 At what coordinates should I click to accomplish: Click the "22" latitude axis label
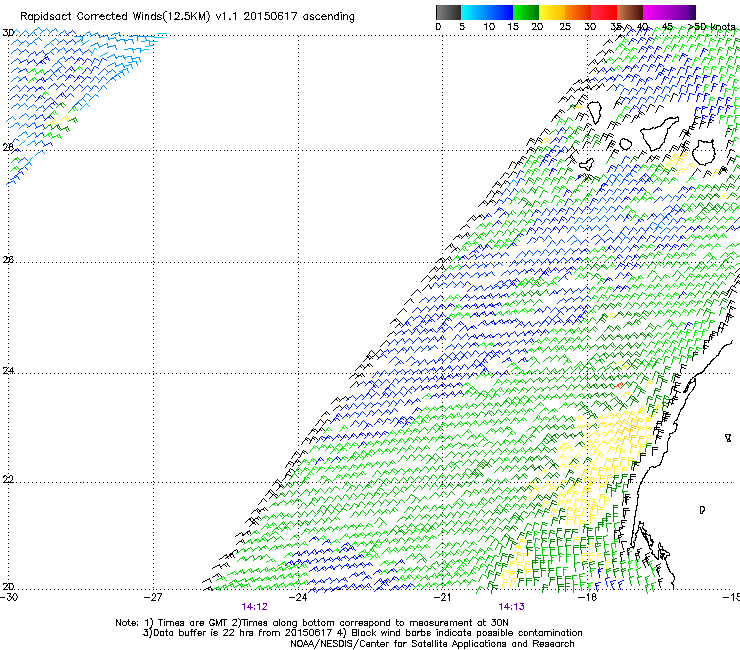pos(8,479)
